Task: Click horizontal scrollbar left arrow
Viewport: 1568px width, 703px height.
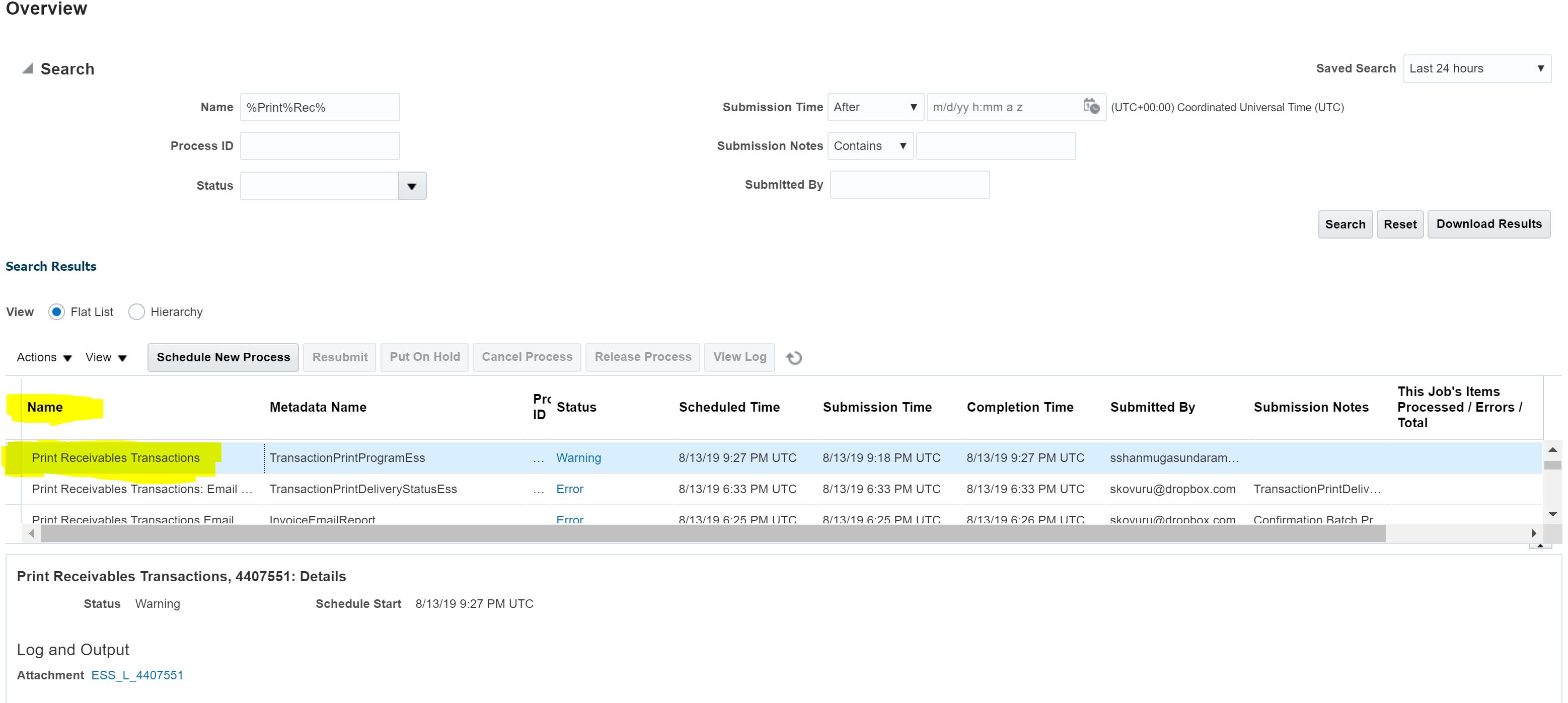Action: click(31, 534)
